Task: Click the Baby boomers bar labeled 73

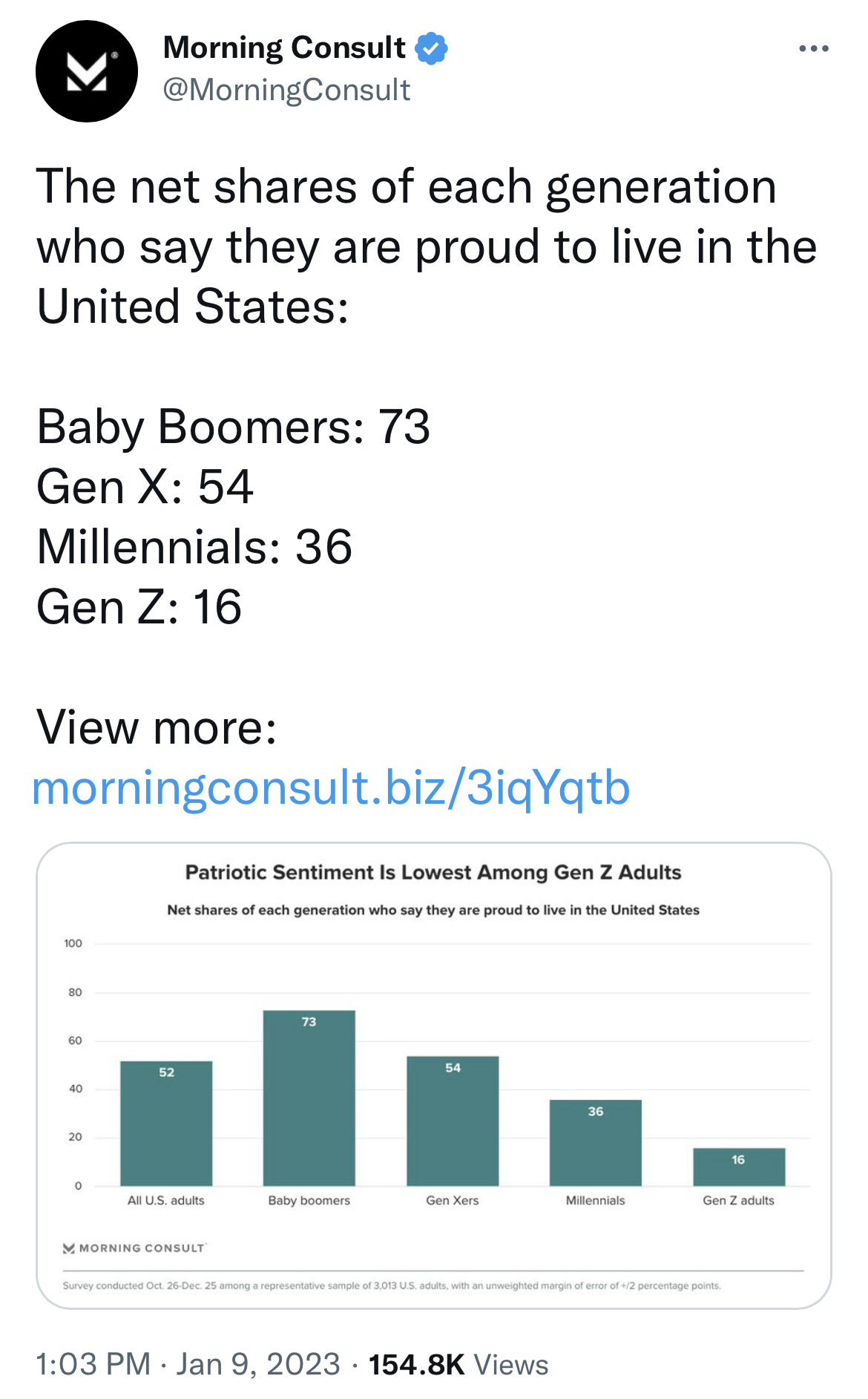Action: pyautogui.click(x=309, y=1098)
